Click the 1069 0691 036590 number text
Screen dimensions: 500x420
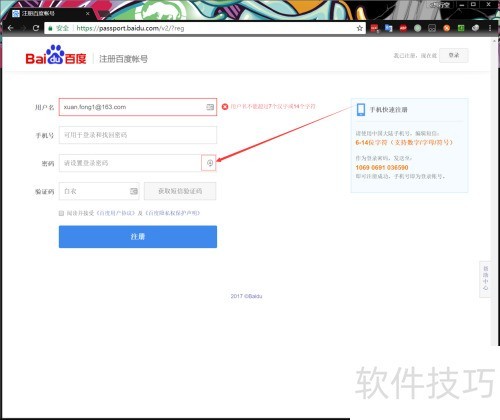coord(382,167)
